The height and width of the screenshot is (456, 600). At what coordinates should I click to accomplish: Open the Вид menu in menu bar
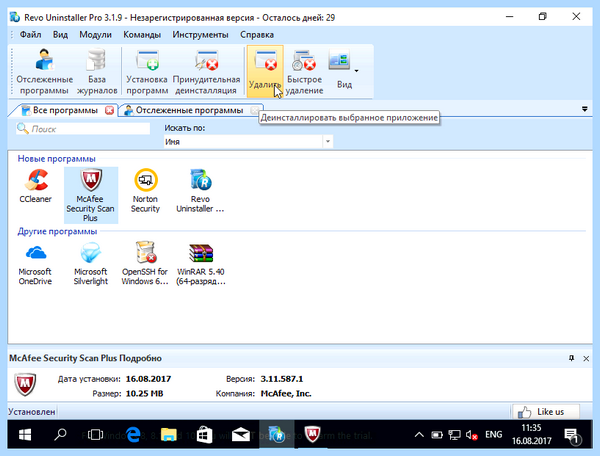[x=60, y=34]
